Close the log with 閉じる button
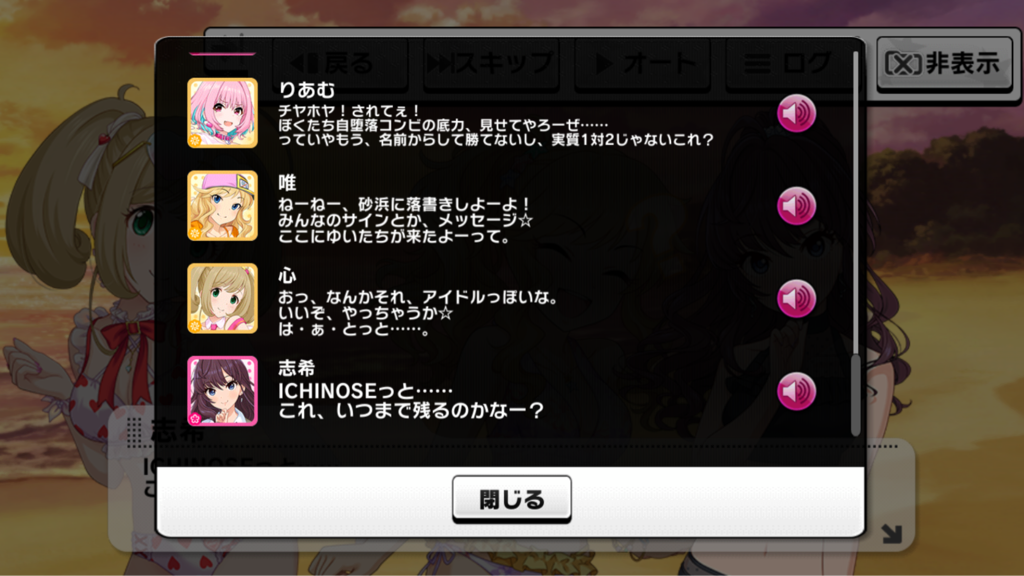The image size is (1024, 576). [x=512, y=500]
